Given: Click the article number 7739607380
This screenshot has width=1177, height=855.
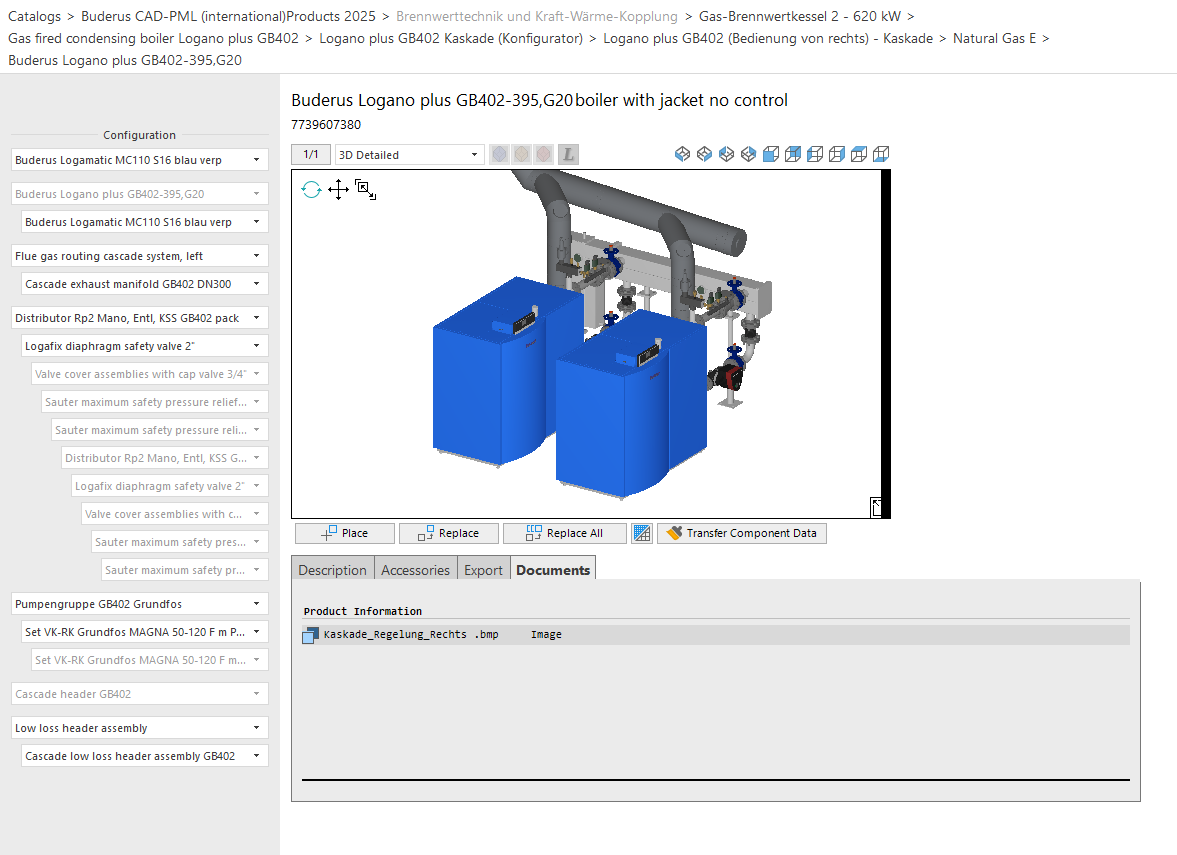Looking at the screenshot, I should coord(326,125).
